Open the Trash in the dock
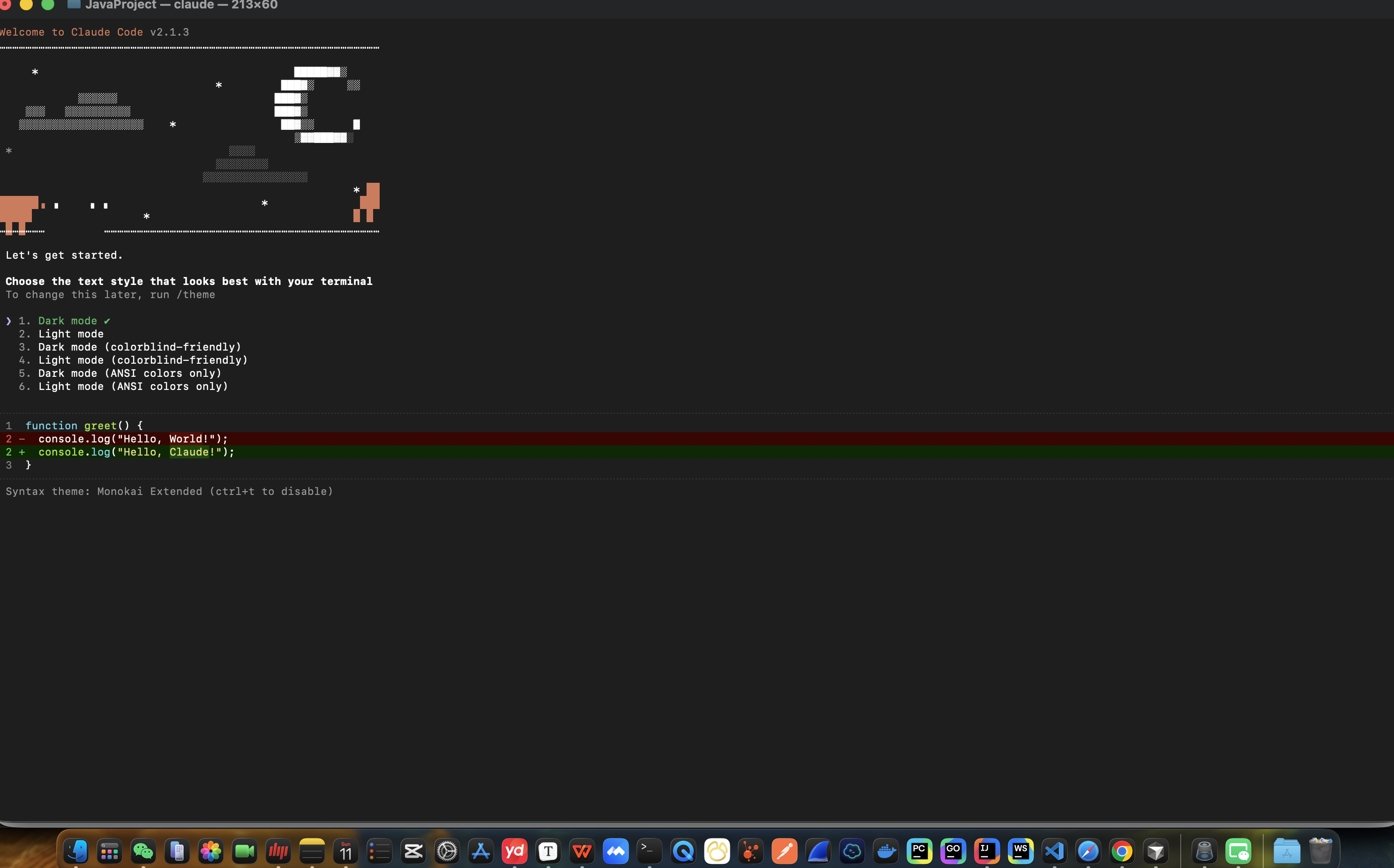The width and height of the screenshot is (1394, 868). click(x=1320, y=851)
